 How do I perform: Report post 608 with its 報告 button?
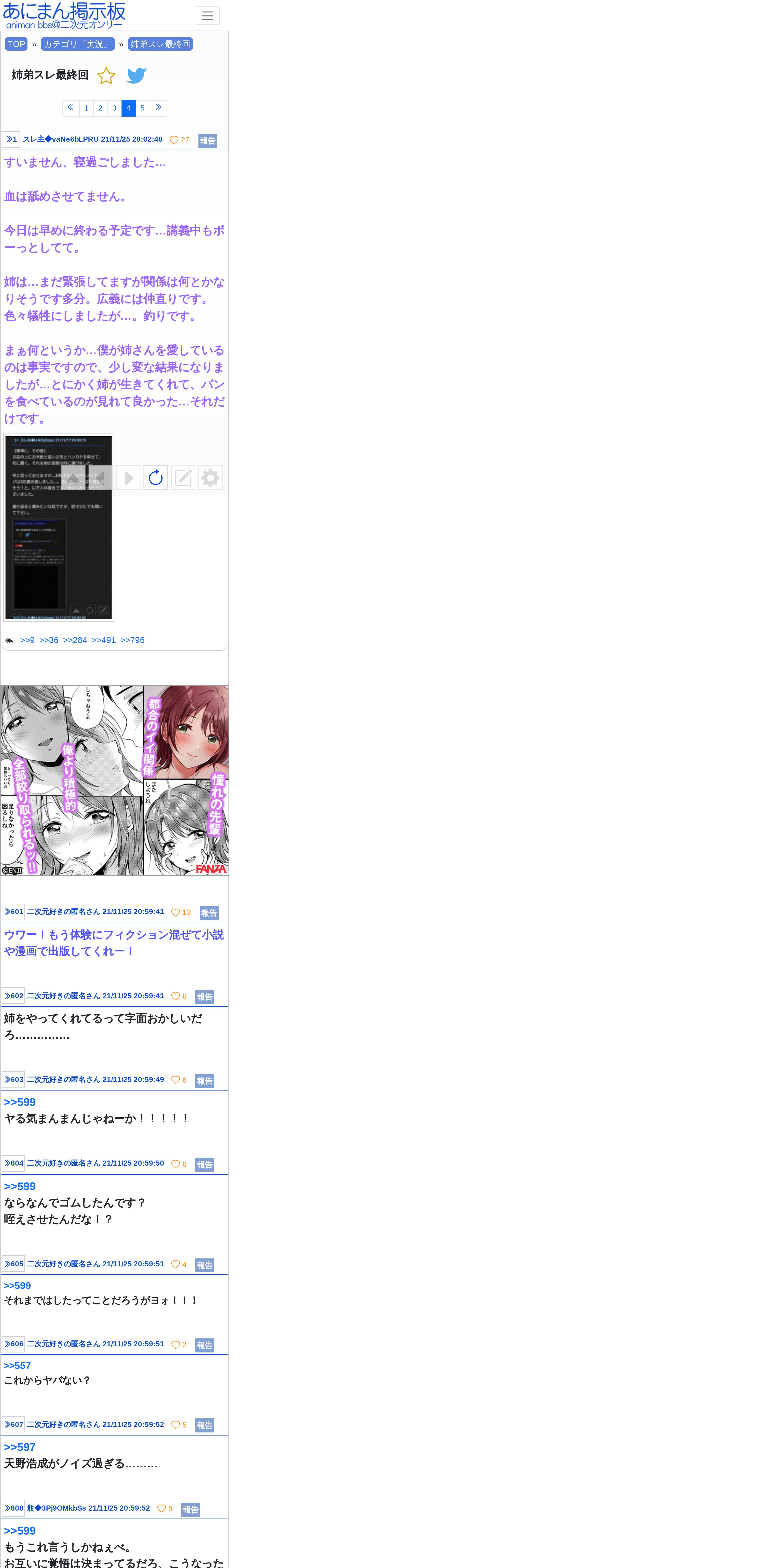tap(191, 1510)
